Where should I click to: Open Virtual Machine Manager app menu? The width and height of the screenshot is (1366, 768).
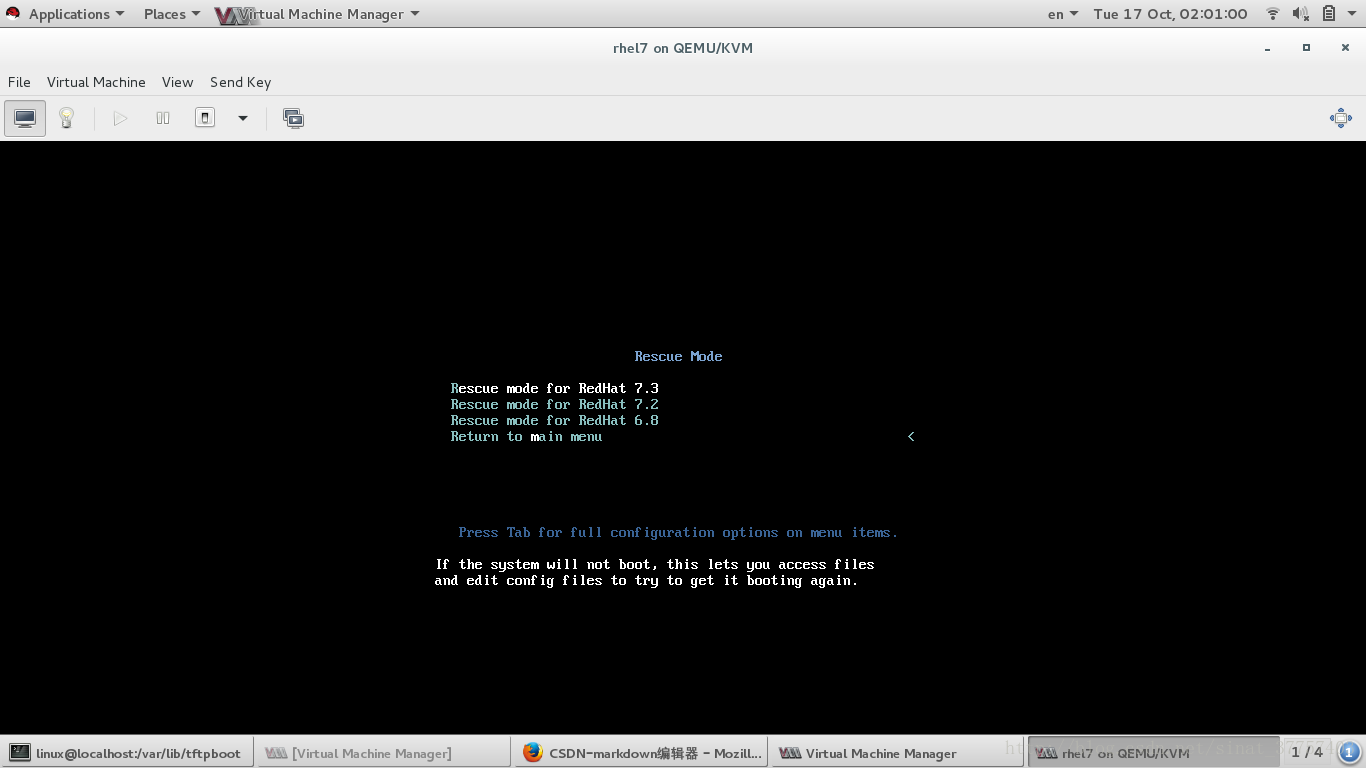coord(318,14)
